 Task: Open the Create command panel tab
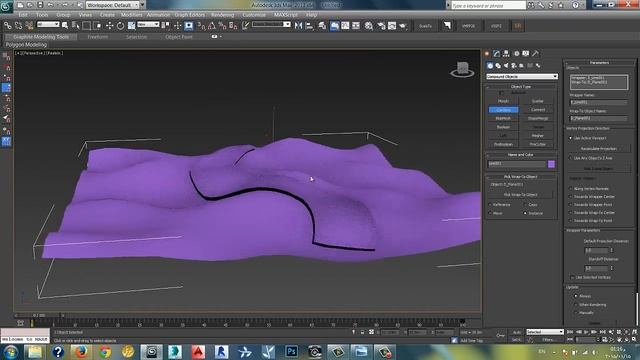[487, 53]
